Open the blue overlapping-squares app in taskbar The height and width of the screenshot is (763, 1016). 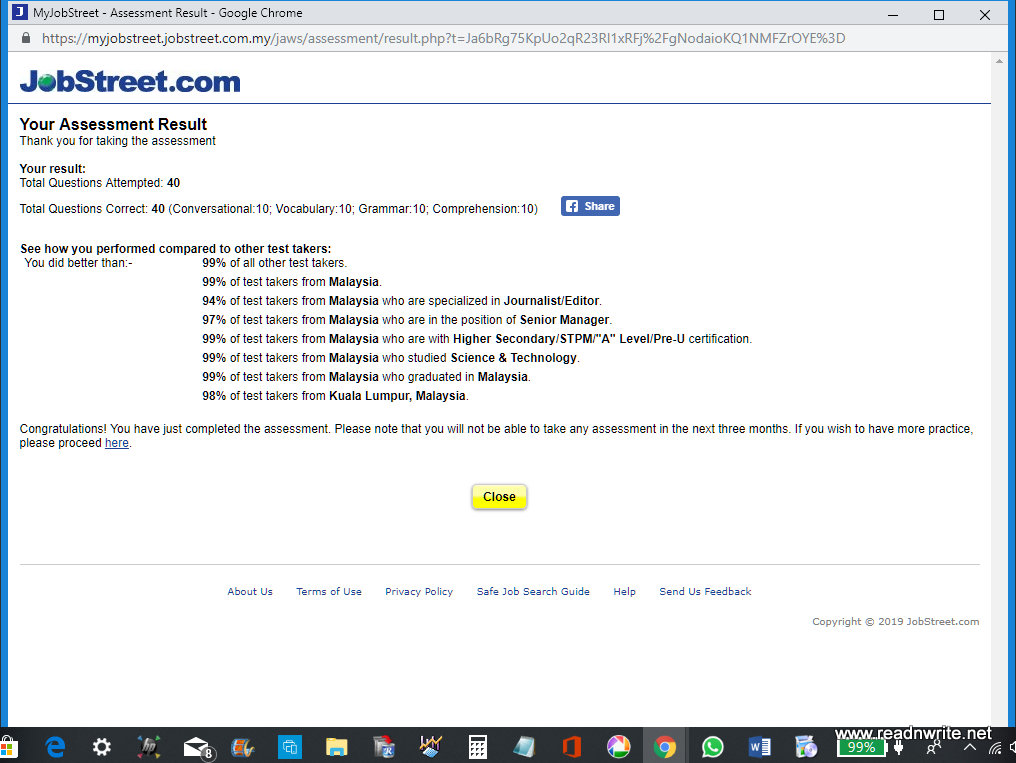pos(290,747)
